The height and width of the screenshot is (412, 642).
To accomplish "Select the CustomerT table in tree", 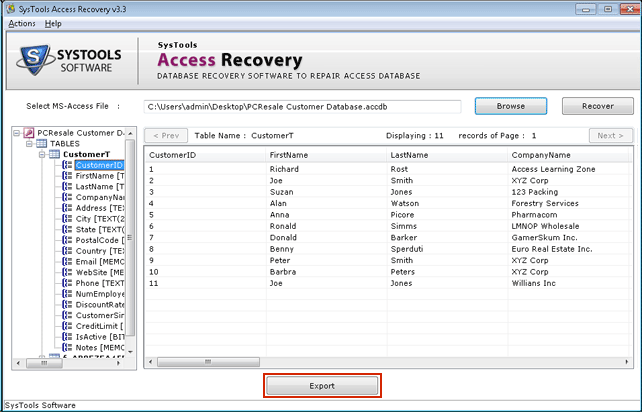I will (86, 154).
